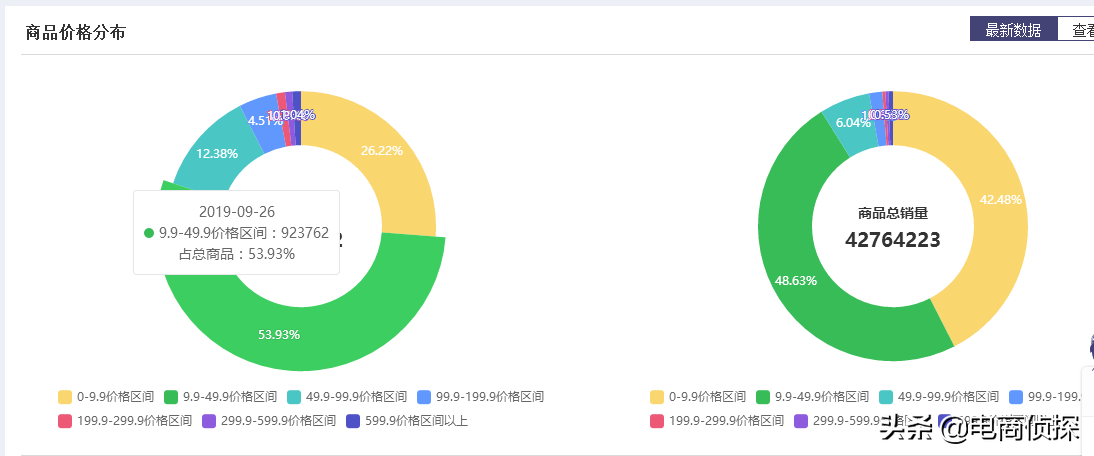The width and height of the screenshot is (1094, 456).
Task: Click the 商品总销量 42764223 total label
Action: tap(893, 228)
